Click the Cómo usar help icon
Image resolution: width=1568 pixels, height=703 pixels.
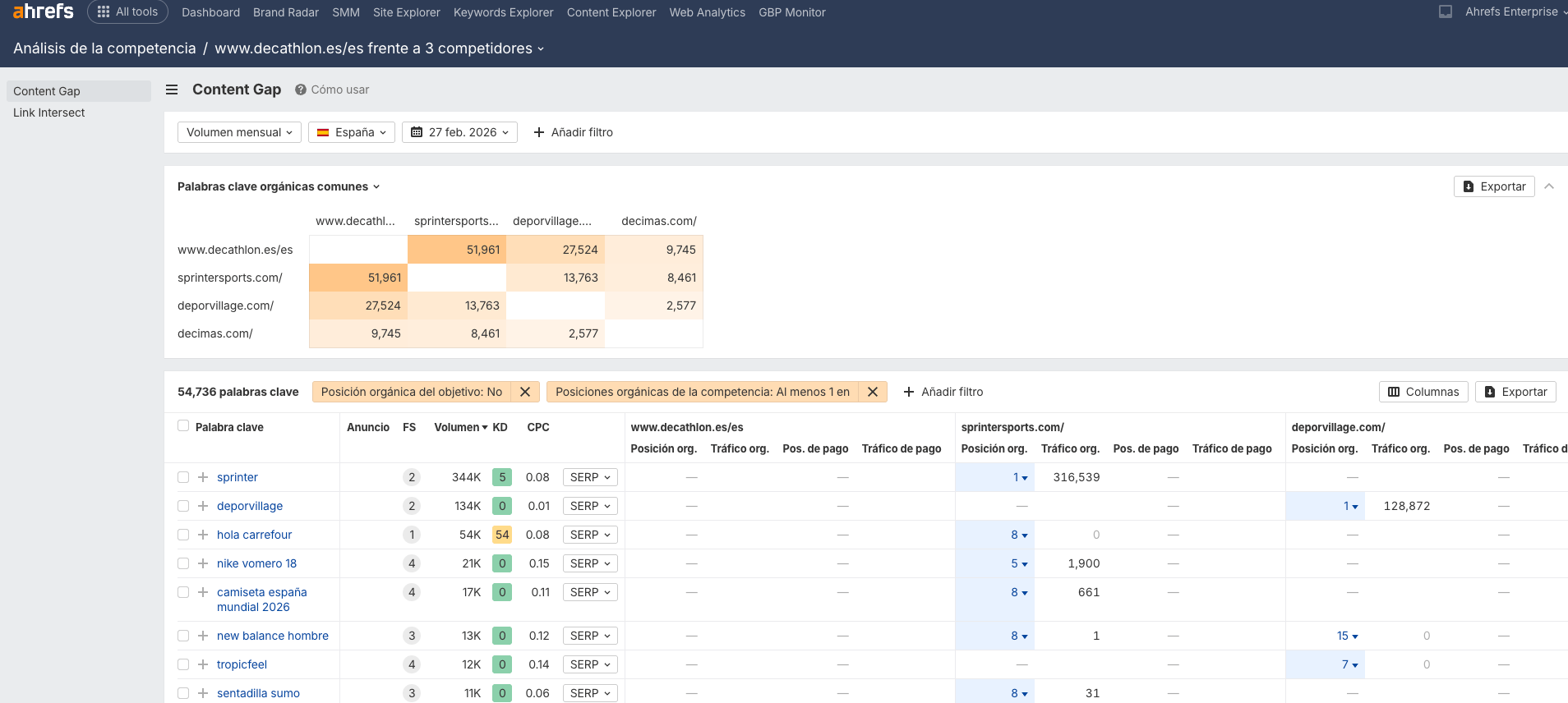click(301, 90)
